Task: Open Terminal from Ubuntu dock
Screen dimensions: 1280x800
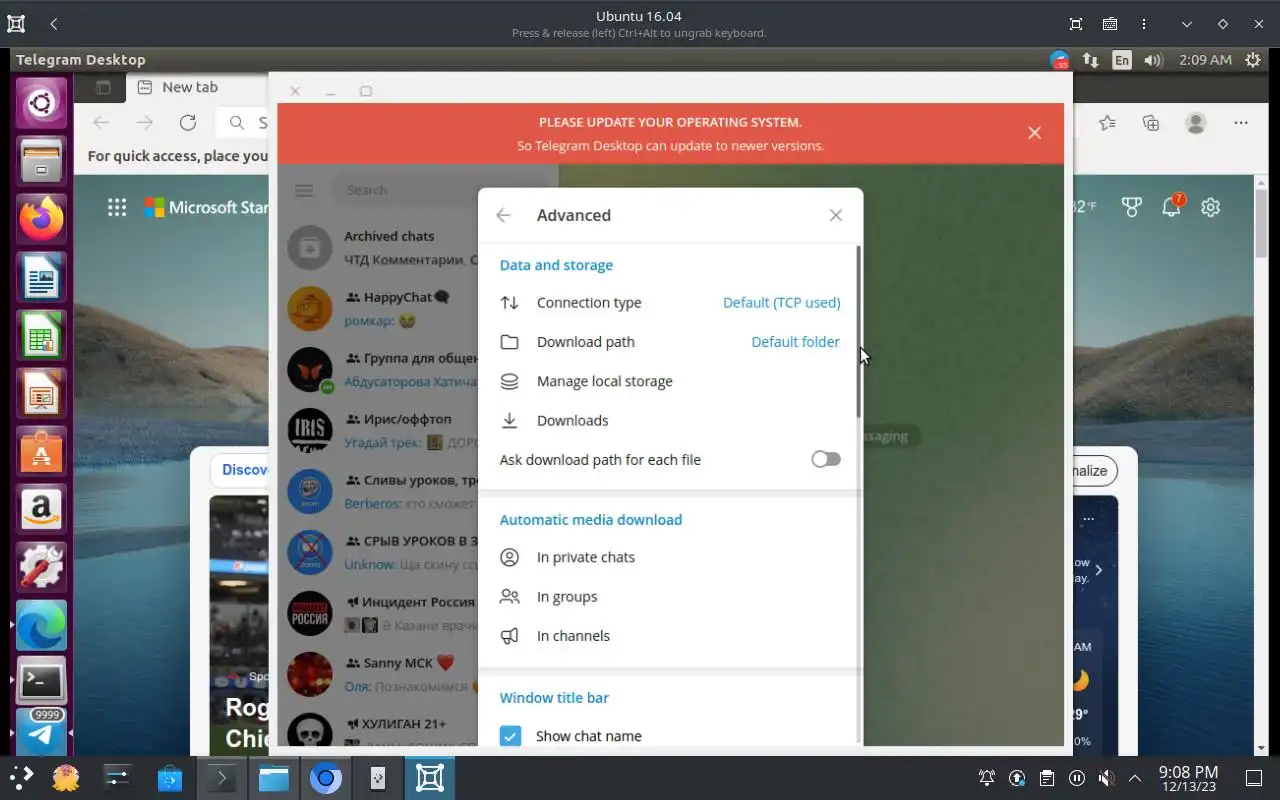Action: 41,682
